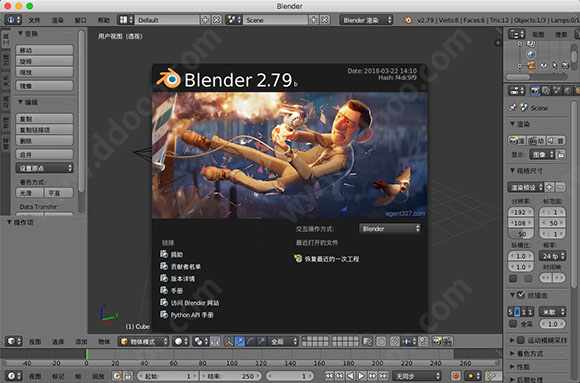
Task: Add a new scene with plus icon
Action: coord(313,20)
